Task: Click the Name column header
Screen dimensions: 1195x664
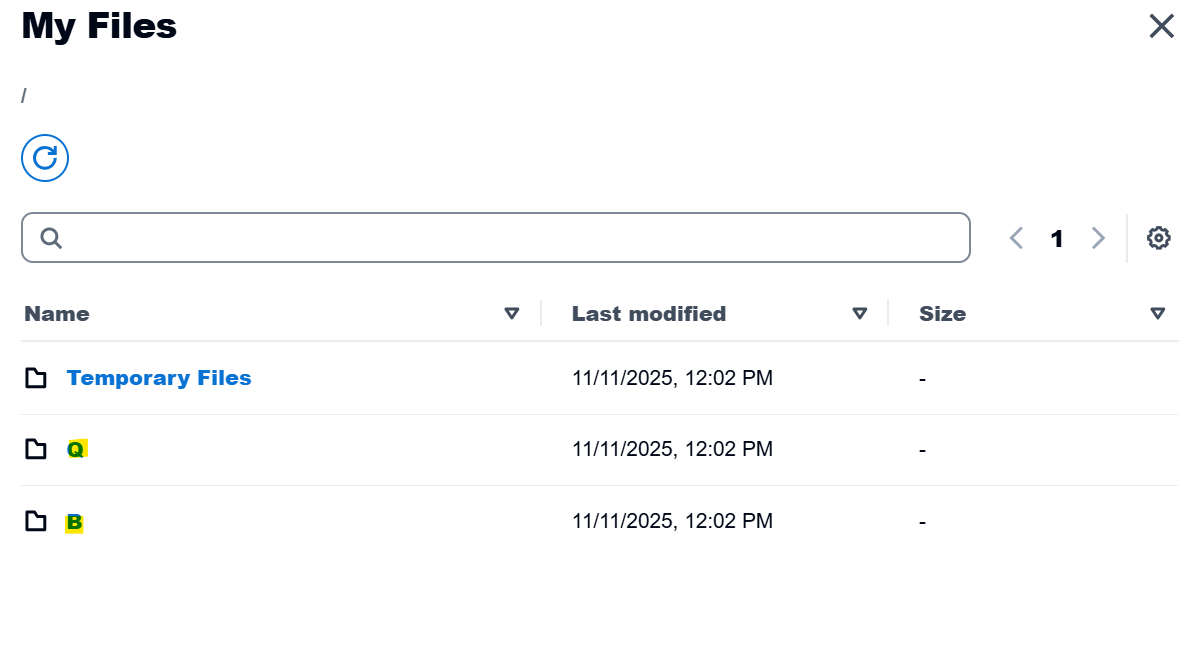Action: pyautogui.click(x=57, y=314)
